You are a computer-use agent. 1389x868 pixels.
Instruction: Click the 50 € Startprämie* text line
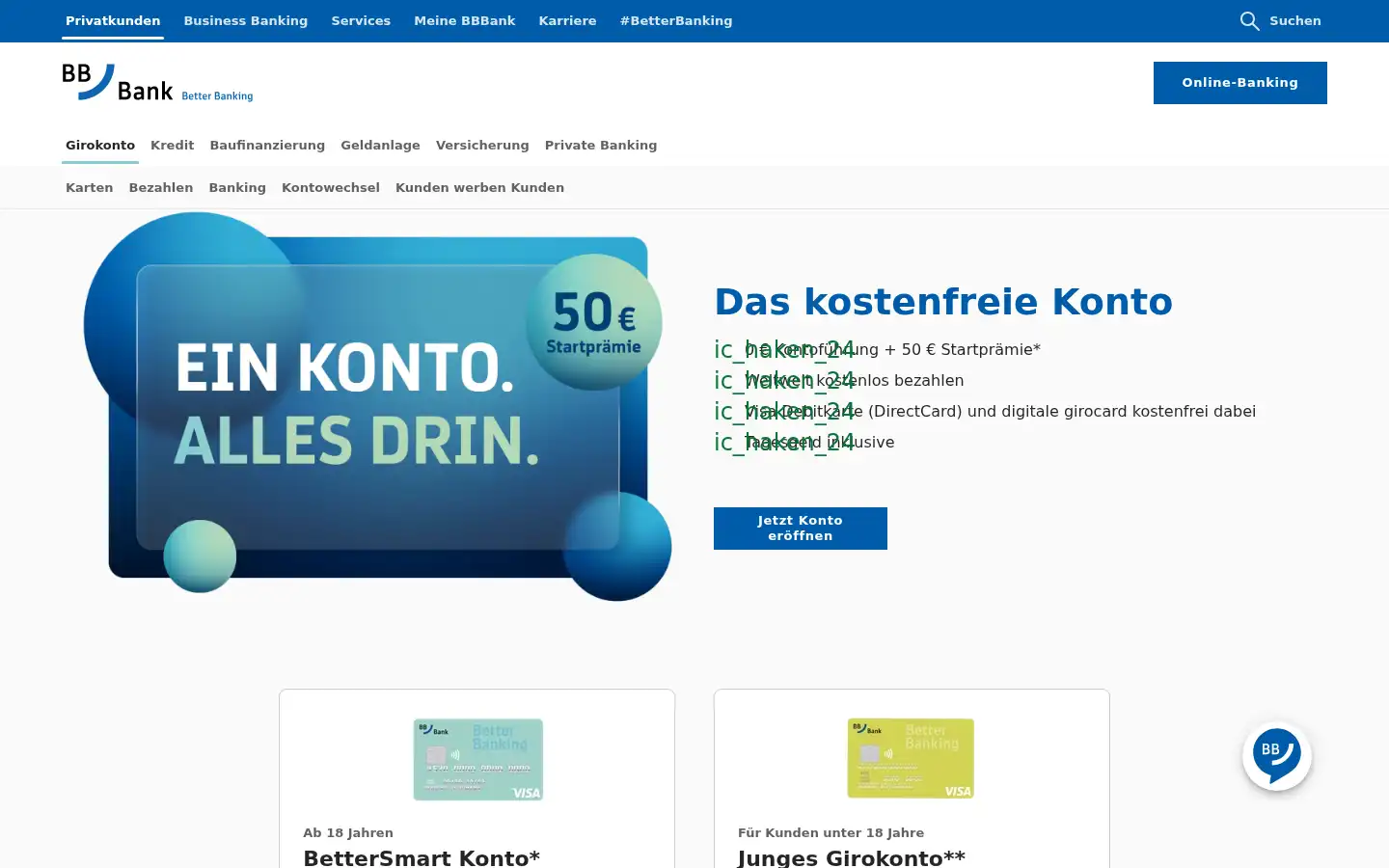click(892, 349)
